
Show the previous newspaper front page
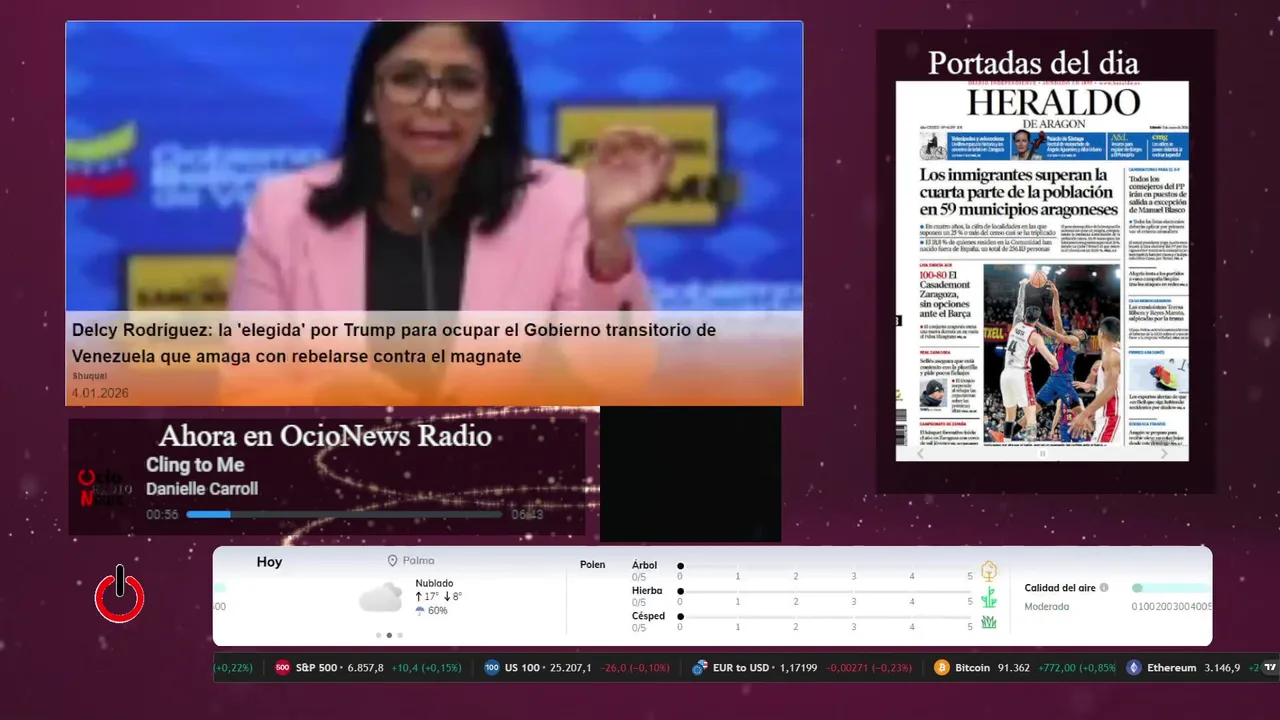922,453
